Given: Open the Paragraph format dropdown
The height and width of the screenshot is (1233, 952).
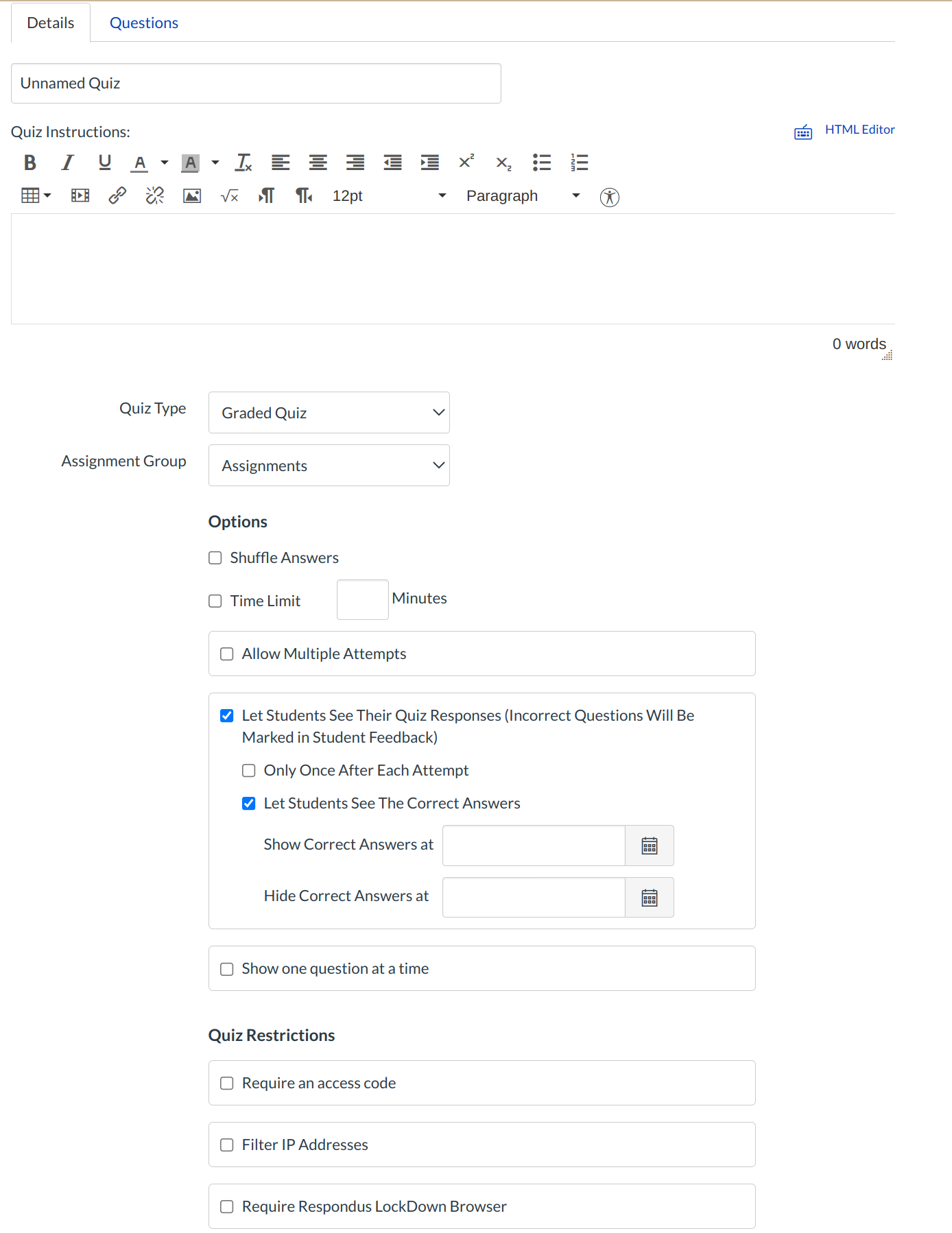Looking at the screenshot, I should (523, 196).
